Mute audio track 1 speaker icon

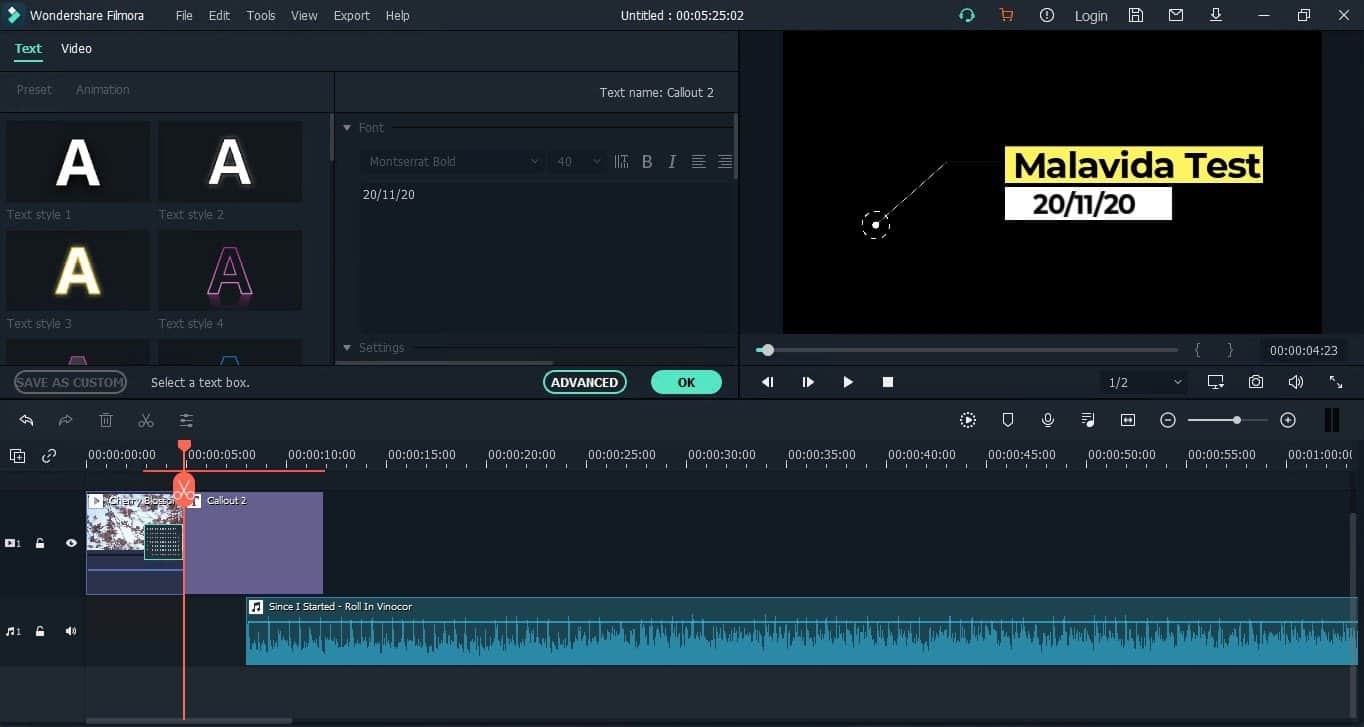71,631
